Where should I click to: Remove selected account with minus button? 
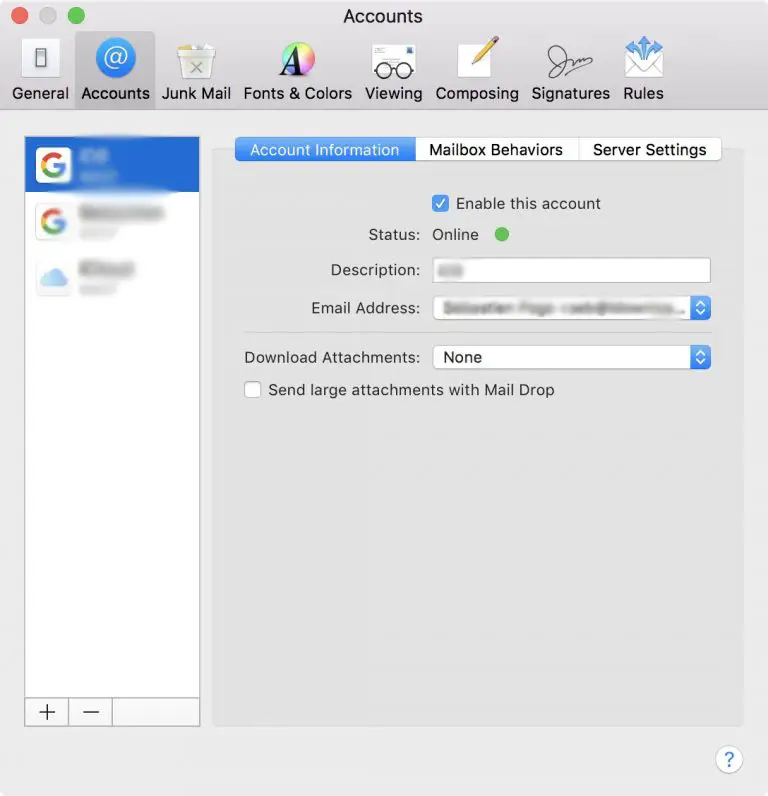pyautogui.click(x=90, y=712)
